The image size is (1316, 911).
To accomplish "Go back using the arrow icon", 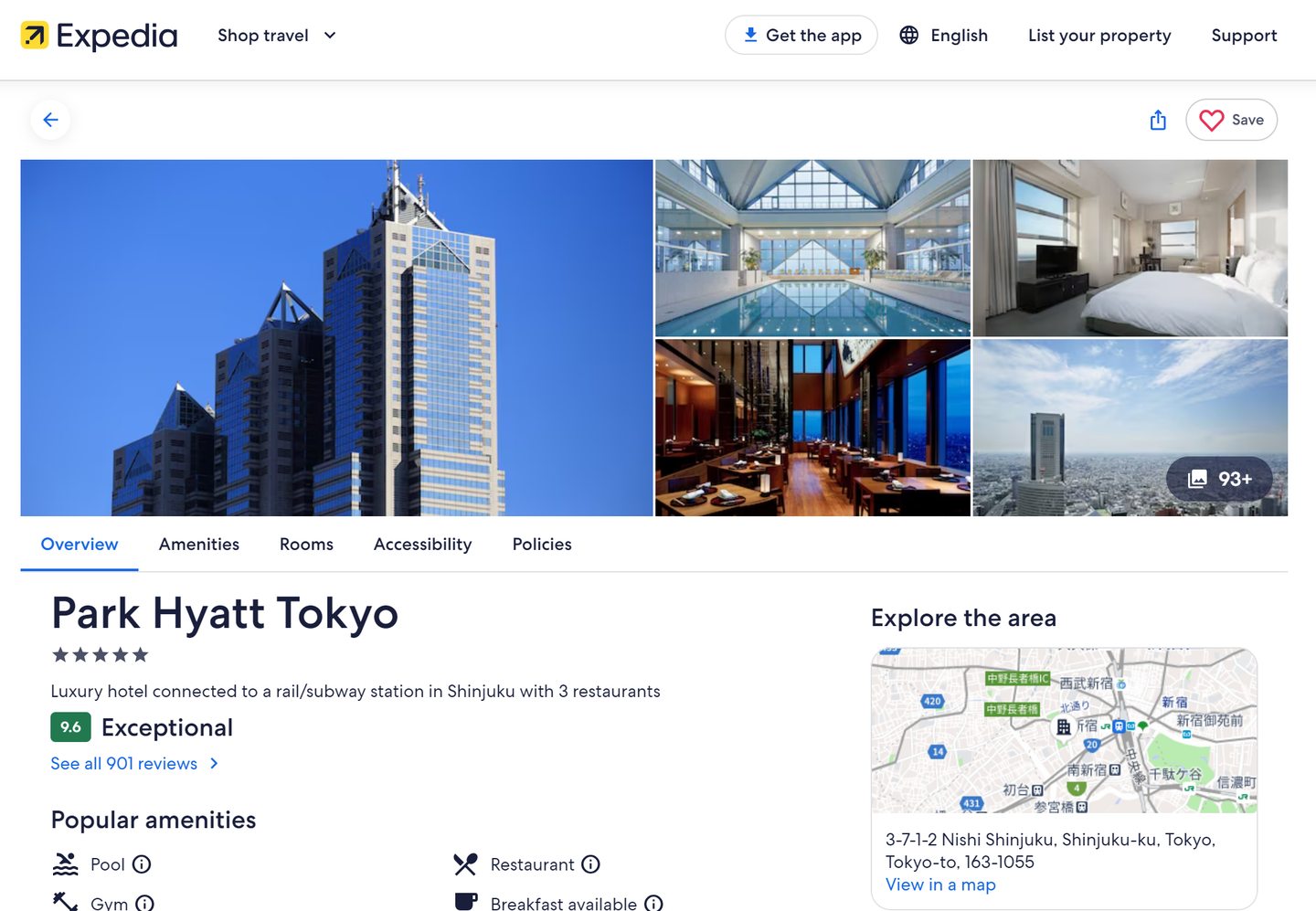I will (50, 120).
